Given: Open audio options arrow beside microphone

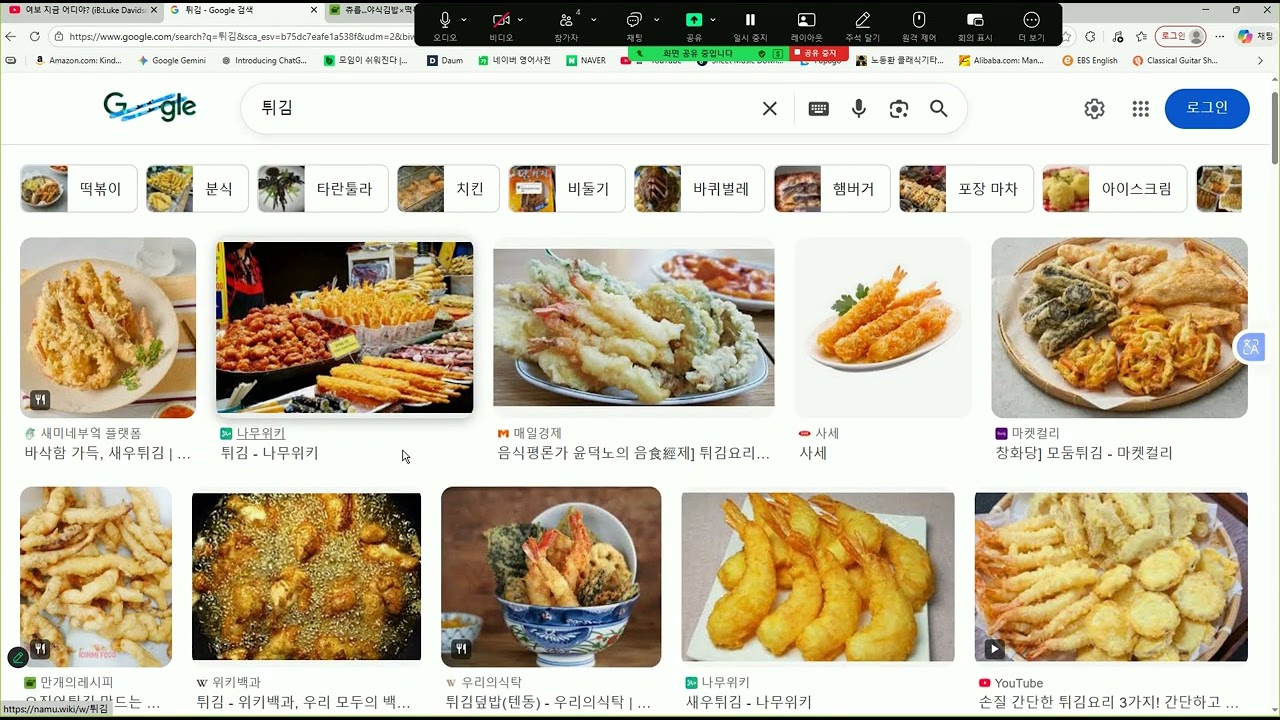Looking at the screenshot, I should 463,20.
